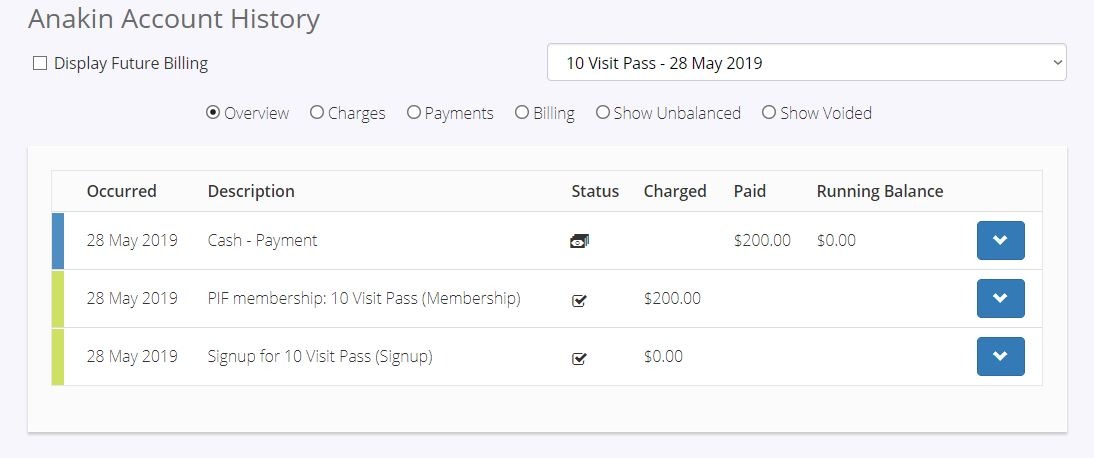Click the Signup row checked status icon
This screenshot has height=458, width=1094.
tap(579, 358)
